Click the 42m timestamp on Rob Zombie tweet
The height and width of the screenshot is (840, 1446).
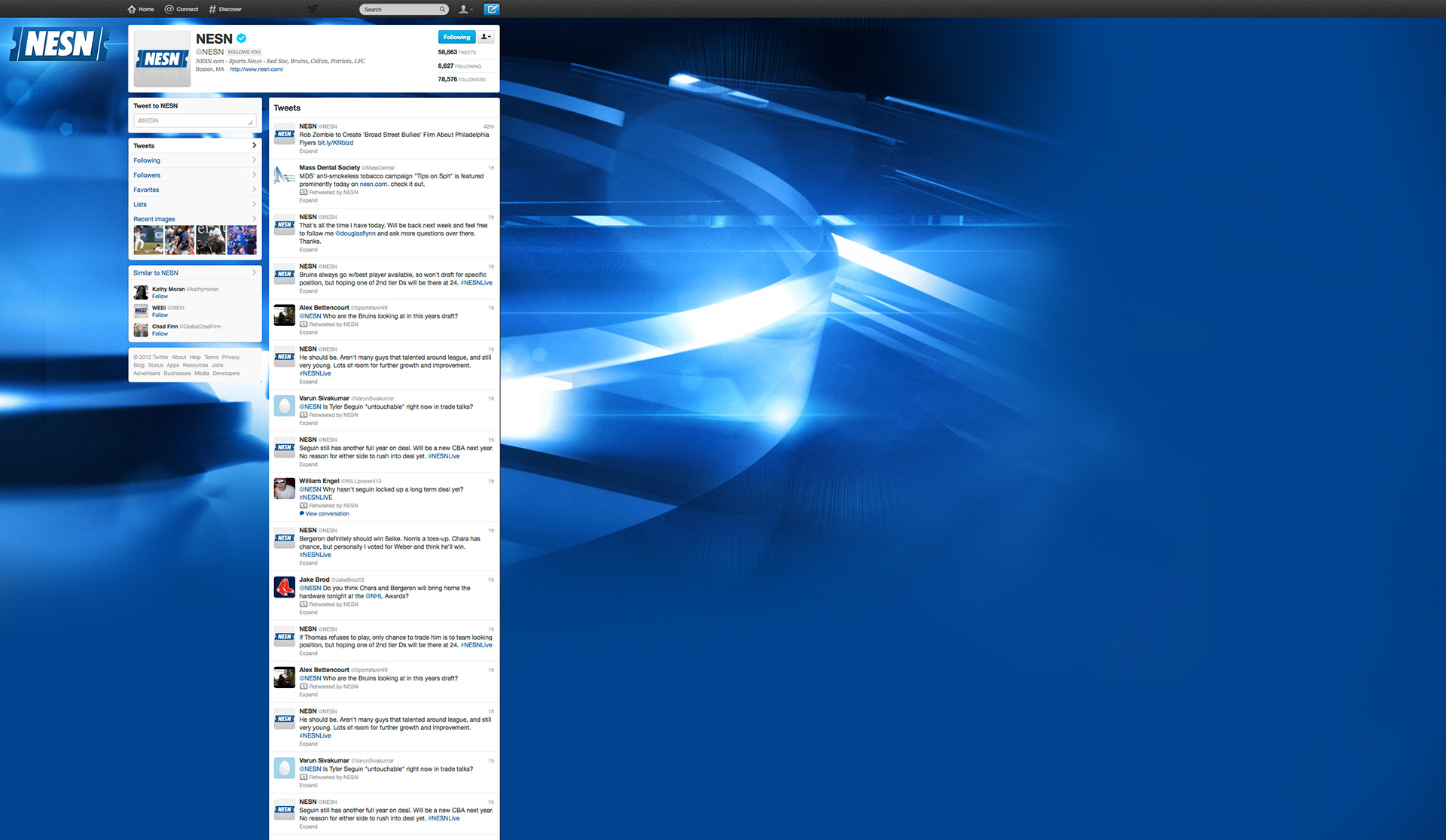point(489,126)
